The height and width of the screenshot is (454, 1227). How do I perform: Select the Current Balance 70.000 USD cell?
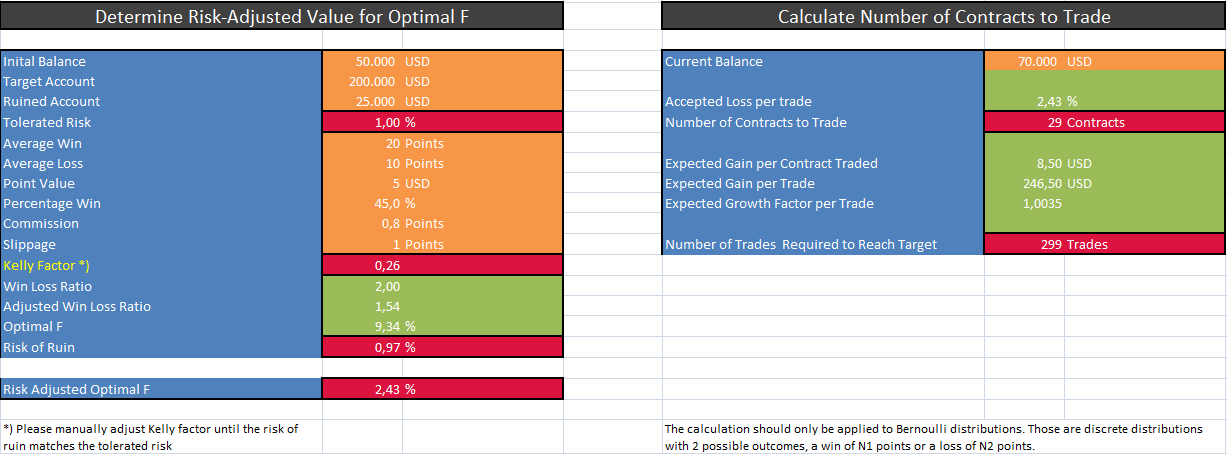1105,61
